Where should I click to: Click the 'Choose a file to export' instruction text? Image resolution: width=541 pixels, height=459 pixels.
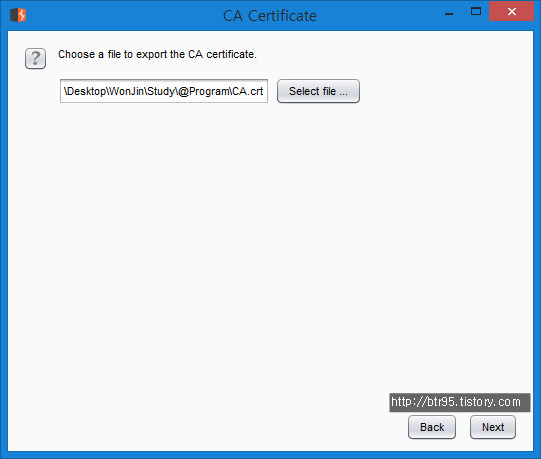[157, 54]
